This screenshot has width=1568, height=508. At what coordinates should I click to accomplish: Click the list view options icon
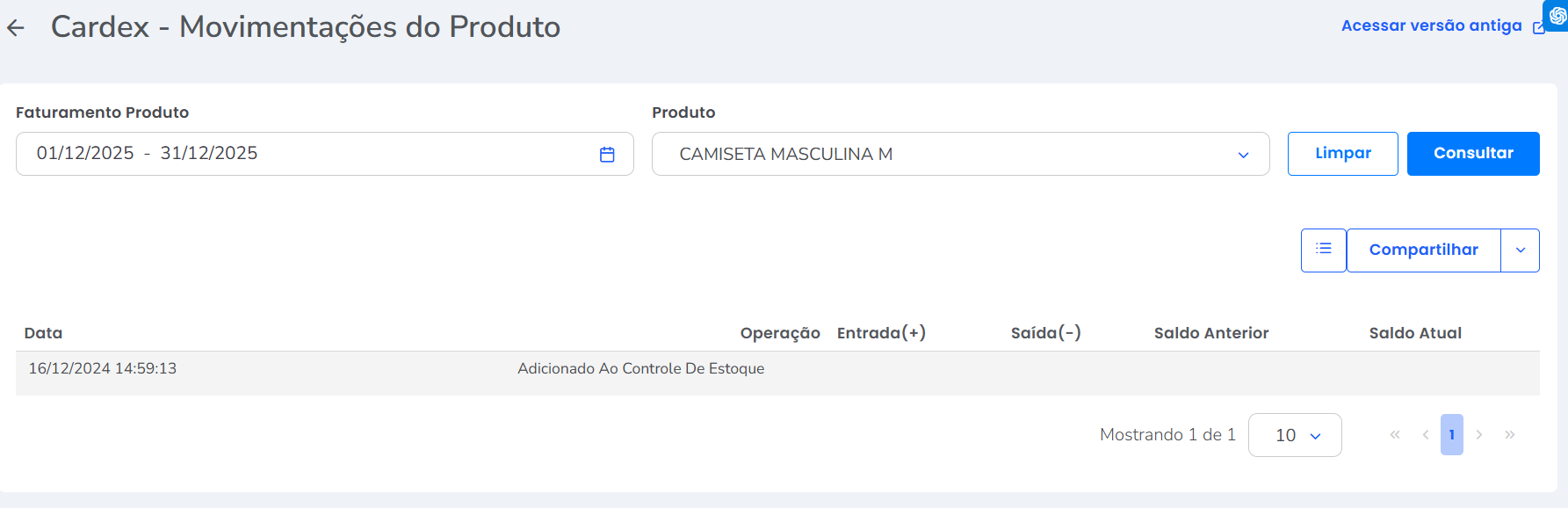[x=1323, y=250]
